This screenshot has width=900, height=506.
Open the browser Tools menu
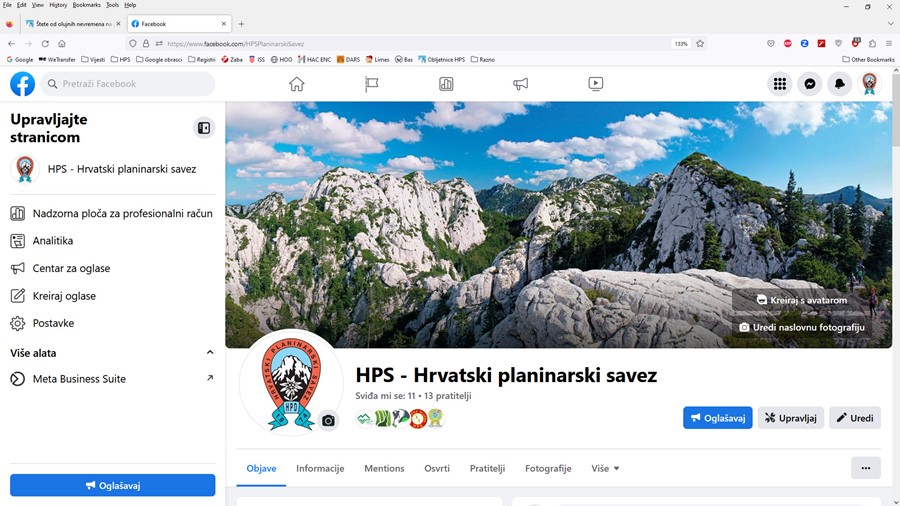tap(112, 5)
